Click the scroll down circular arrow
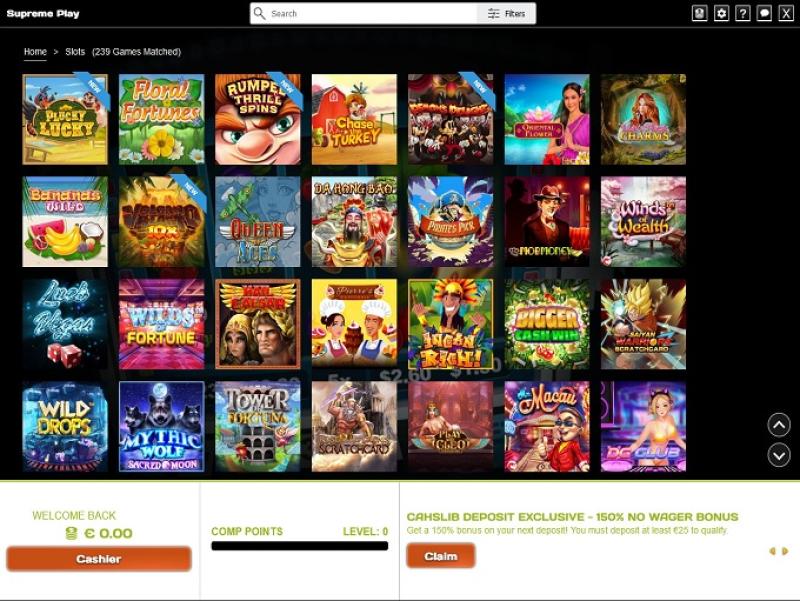Viewport: 800px width, 601px height. (x=779, y=455)
